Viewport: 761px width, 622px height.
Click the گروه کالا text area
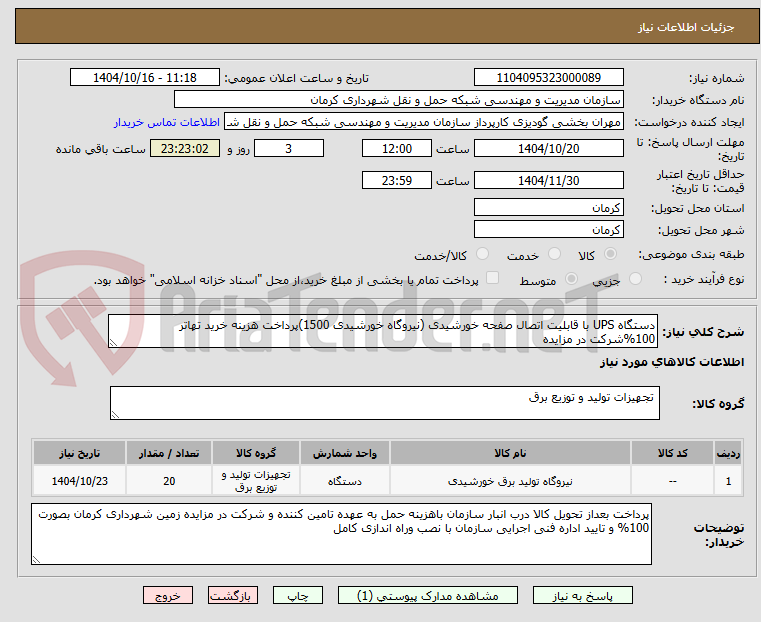coord(384,403)
